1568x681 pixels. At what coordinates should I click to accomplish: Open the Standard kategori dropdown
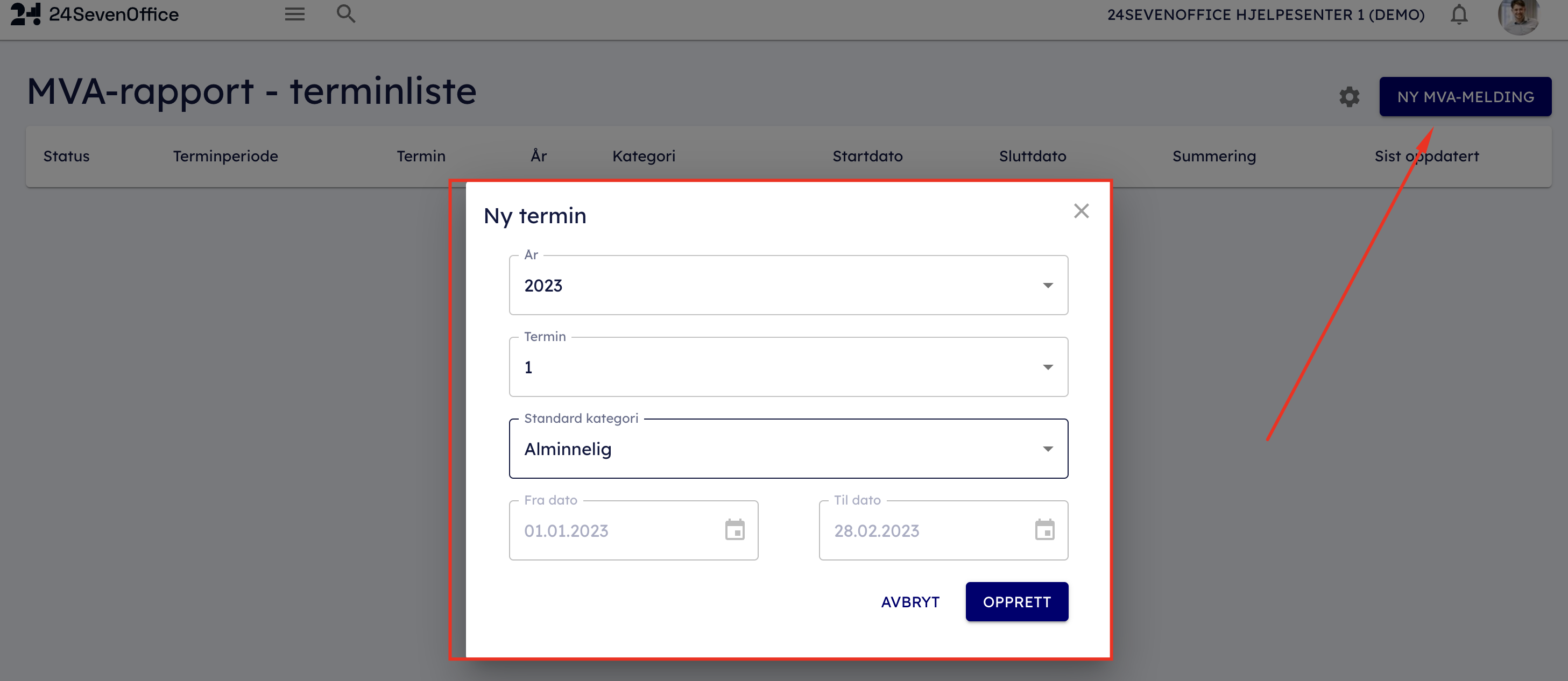point(788,449)
